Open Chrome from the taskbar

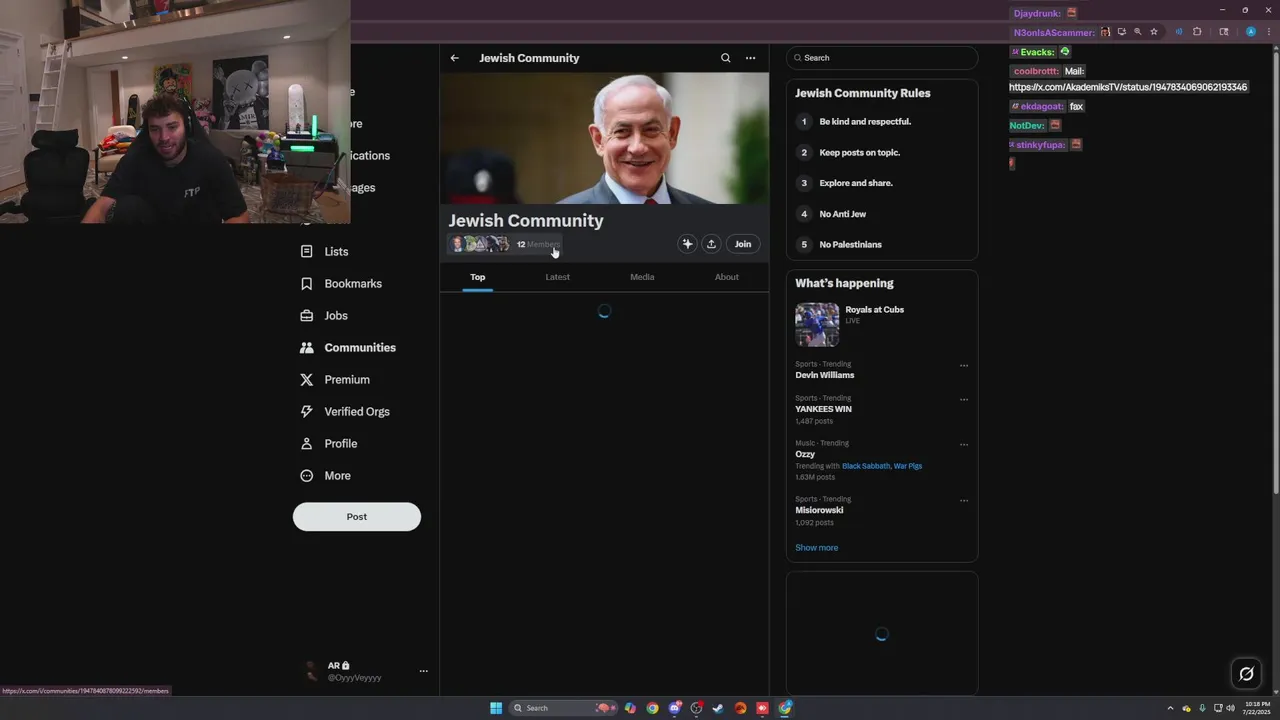click(x=652, y=708)
